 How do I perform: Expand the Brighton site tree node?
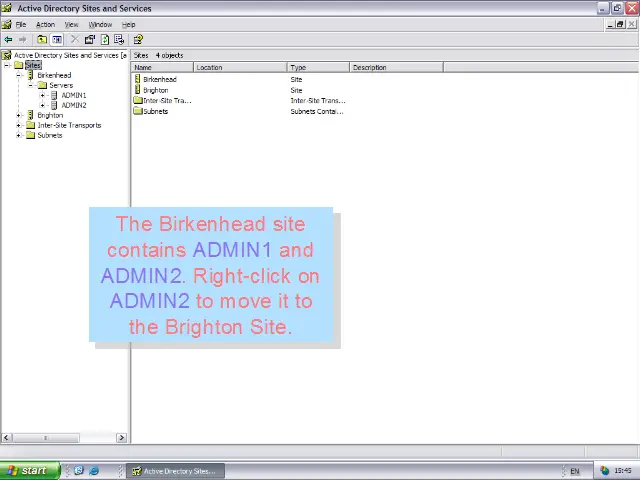click(x=19, y=115)
